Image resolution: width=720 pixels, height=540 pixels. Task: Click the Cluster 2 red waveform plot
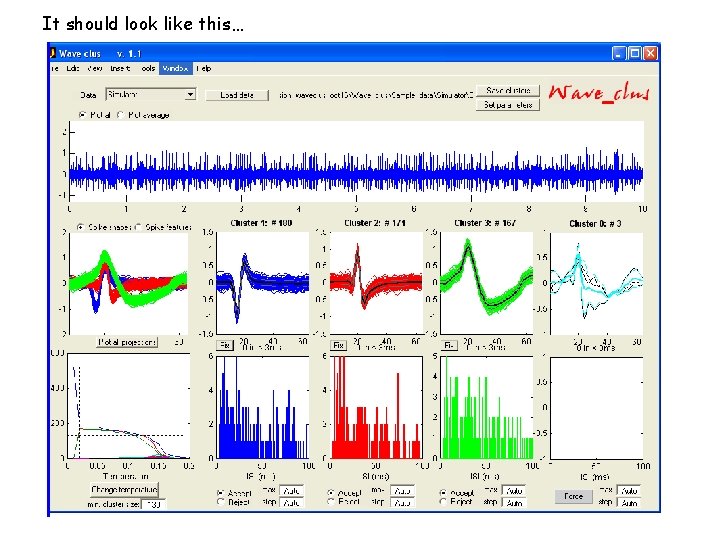pos(376,284)
